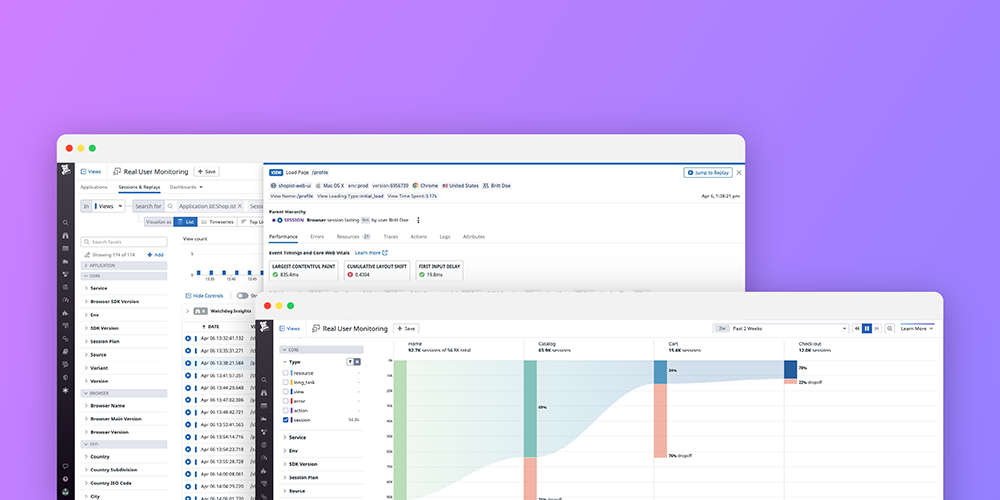Click filter icon beside Type facet
Viewport: 1000px width, 500px height.
[x=349, y=362]
